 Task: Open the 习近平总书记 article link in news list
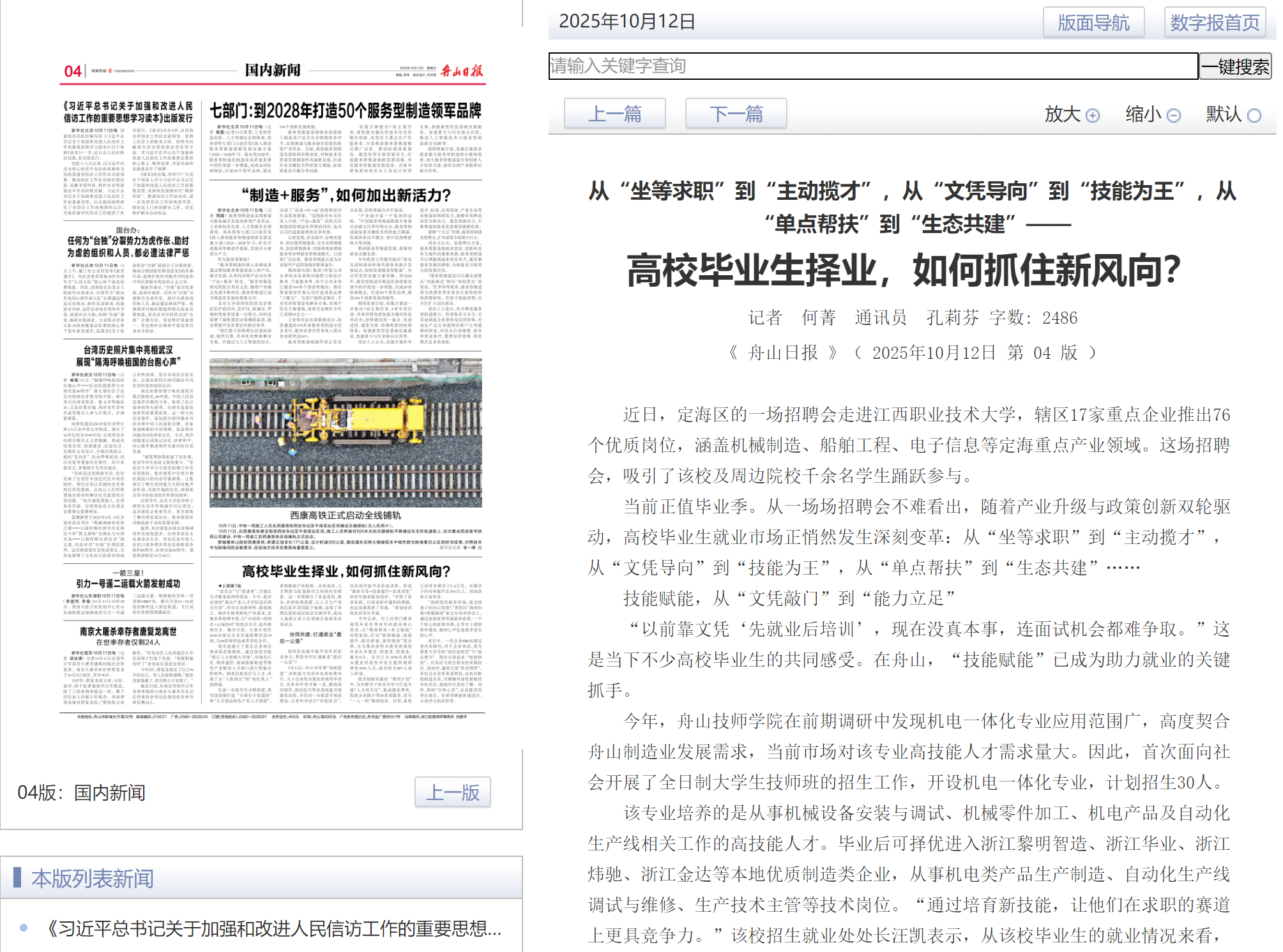[275, 928]
